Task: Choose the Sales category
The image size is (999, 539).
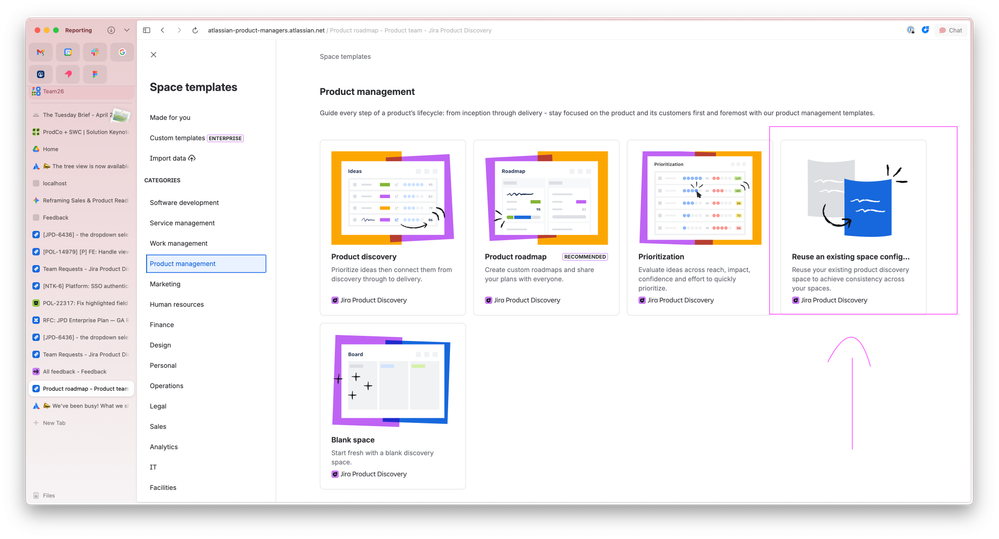Action: tap(158, 427)
